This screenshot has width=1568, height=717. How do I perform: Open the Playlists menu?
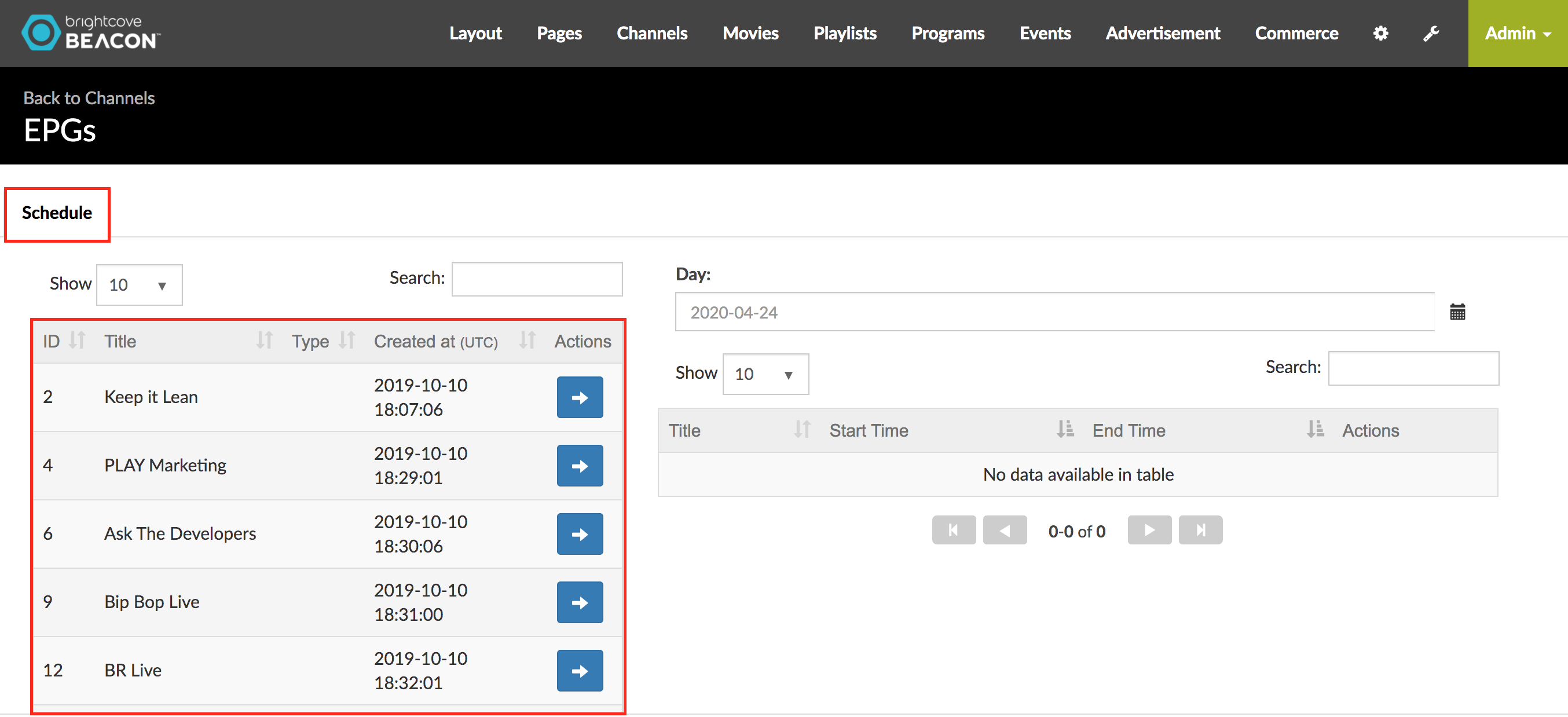click(845, 33)
